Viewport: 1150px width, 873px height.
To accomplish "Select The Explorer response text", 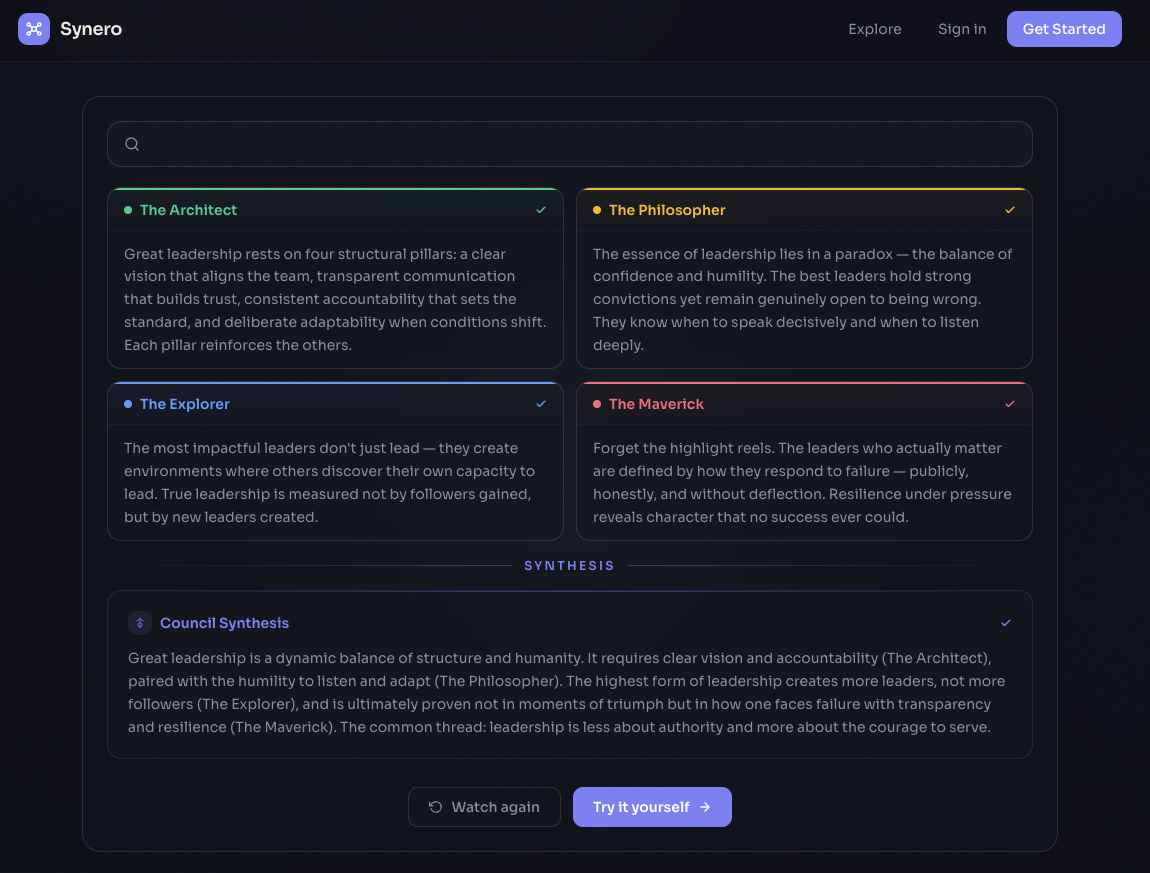I will click(330, 482).
